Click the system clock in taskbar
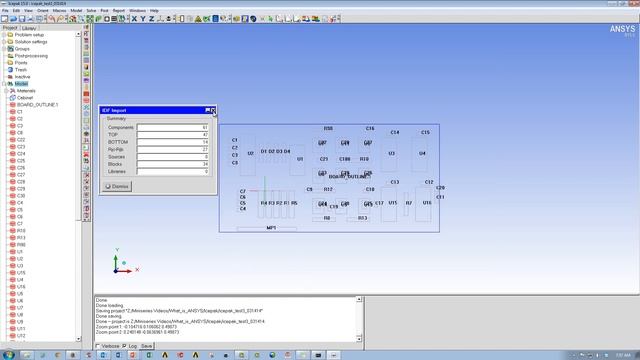 pyautogui.click(x=623, y=356)
